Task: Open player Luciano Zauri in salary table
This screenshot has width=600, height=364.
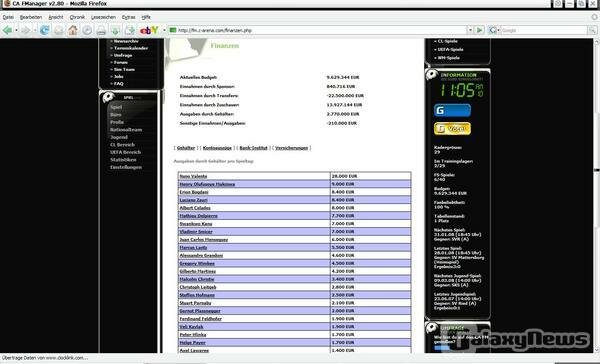Action: click(x=193, y=200)
